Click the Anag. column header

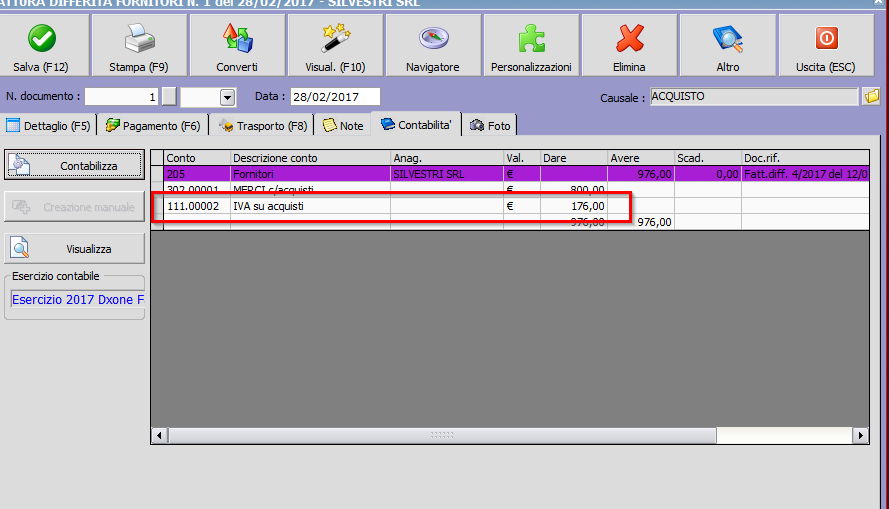pos(447,158)
